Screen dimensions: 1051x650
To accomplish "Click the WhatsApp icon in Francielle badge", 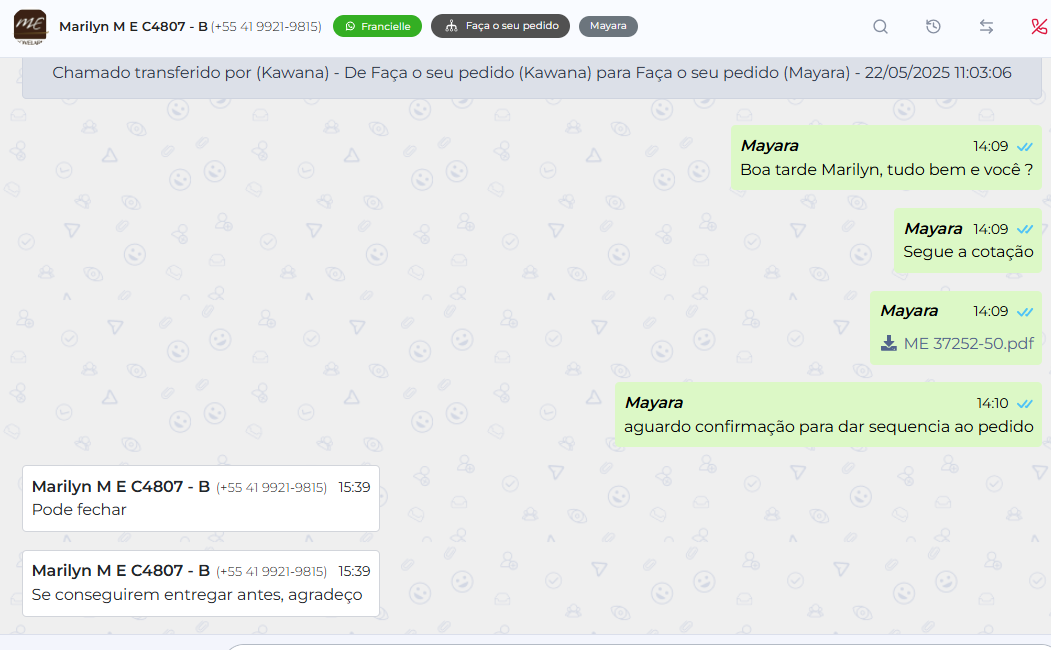I will click(350, 27).
